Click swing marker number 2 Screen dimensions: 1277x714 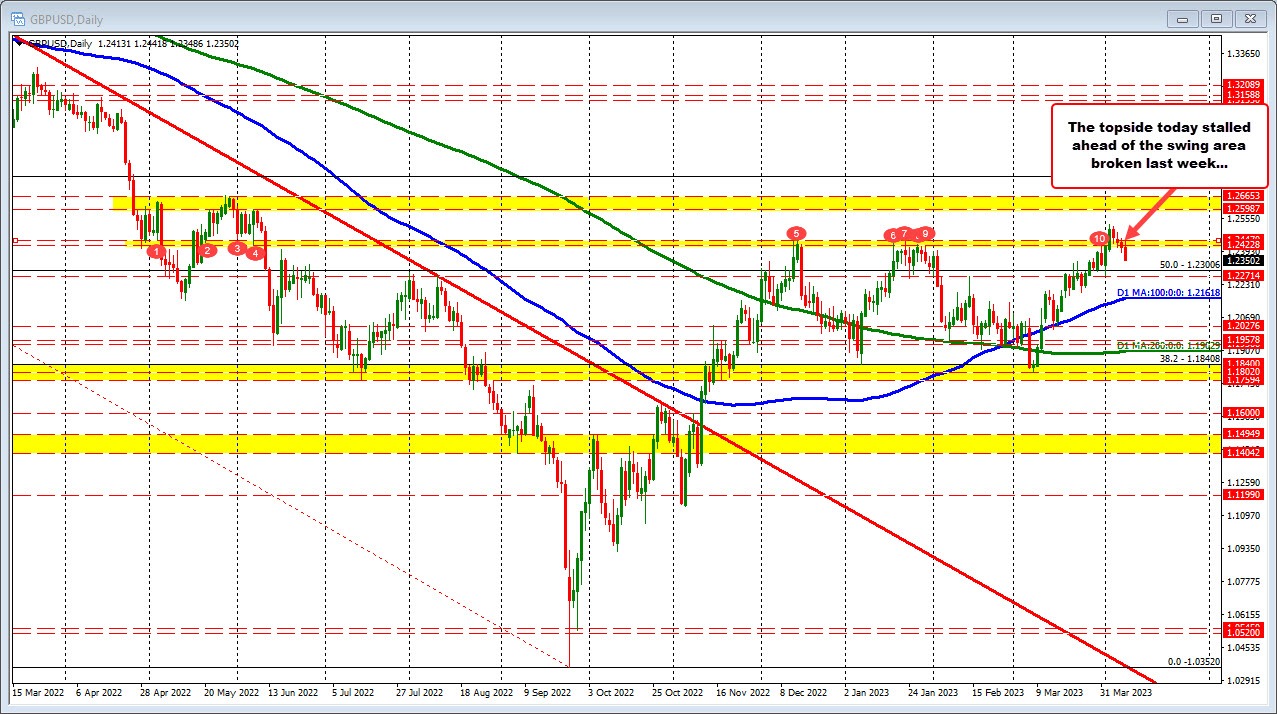click(207, 250)
